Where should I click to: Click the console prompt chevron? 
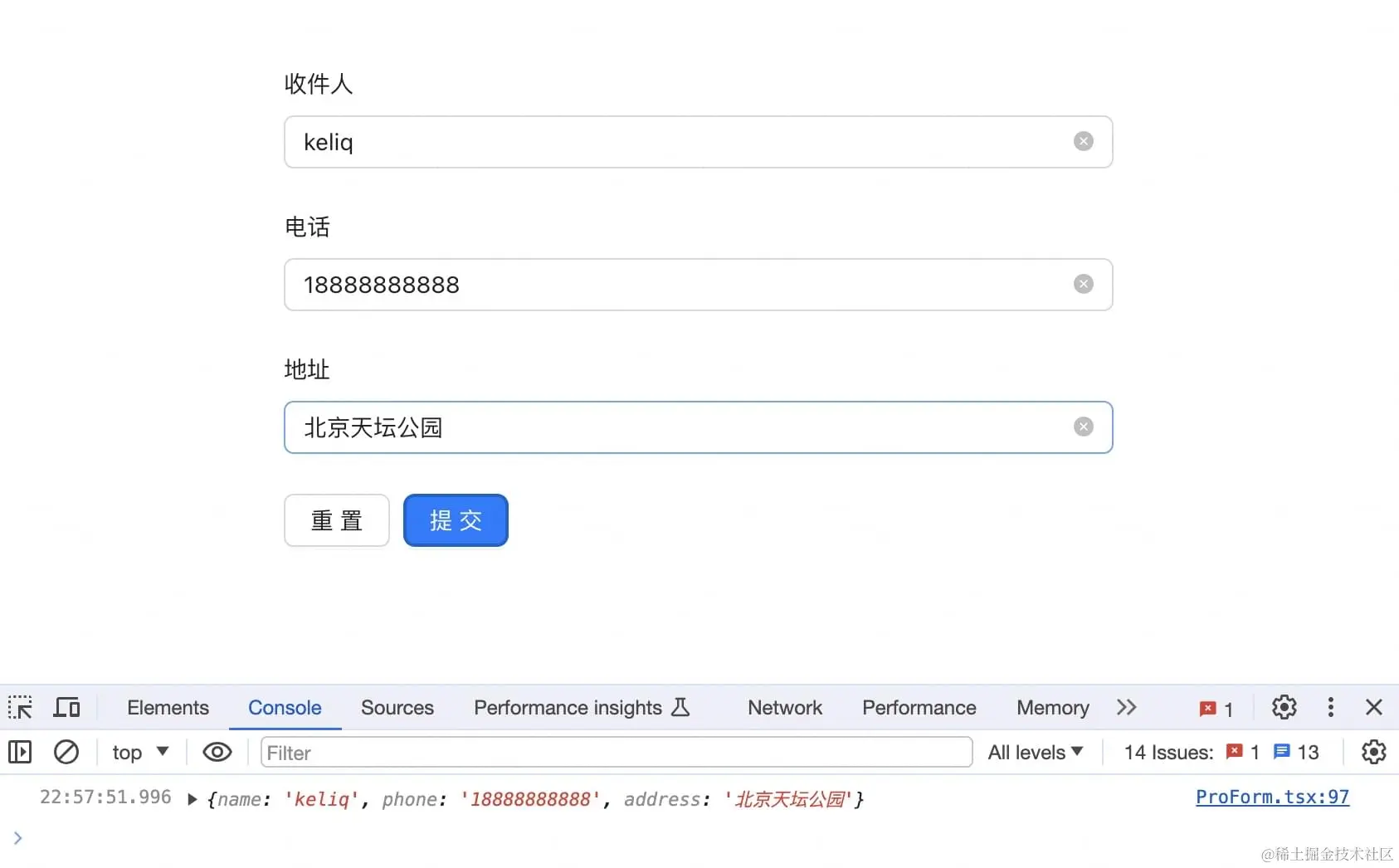(17, 838)
